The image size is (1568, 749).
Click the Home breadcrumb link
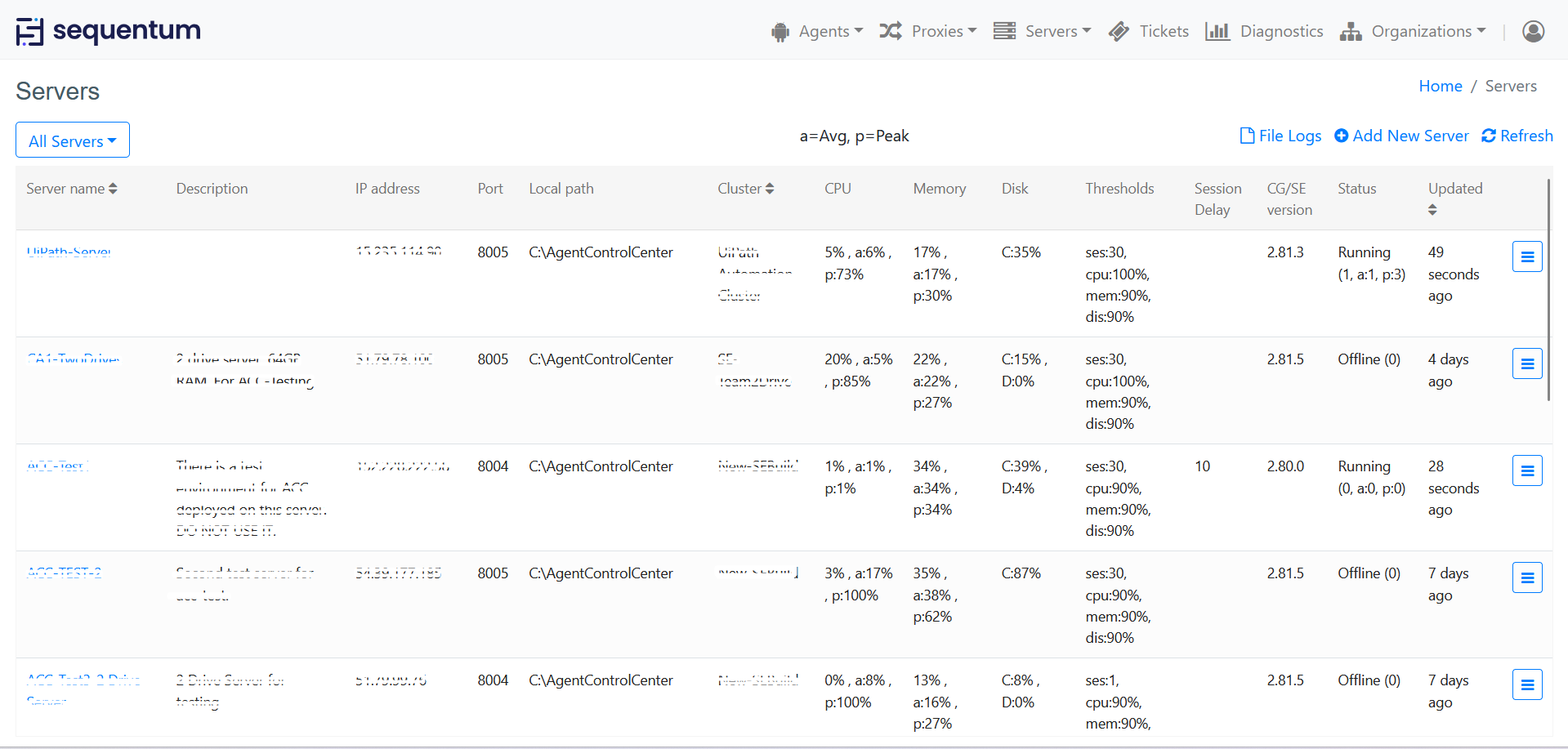pos(1440,86)
